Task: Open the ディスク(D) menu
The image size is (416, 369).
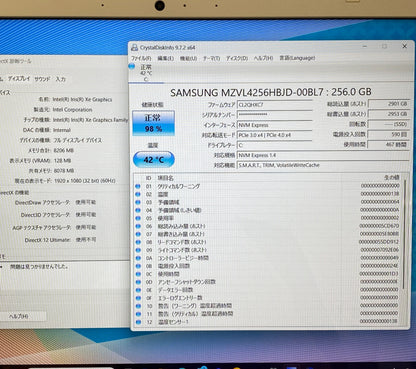Action: coord(237,58)
